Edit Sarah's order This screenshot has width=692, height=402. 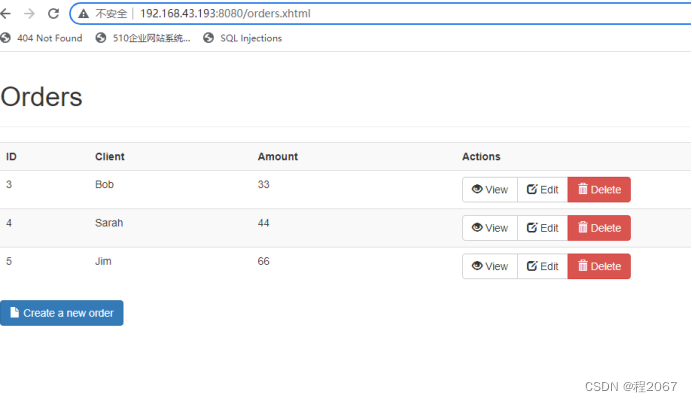pos(542,228)
